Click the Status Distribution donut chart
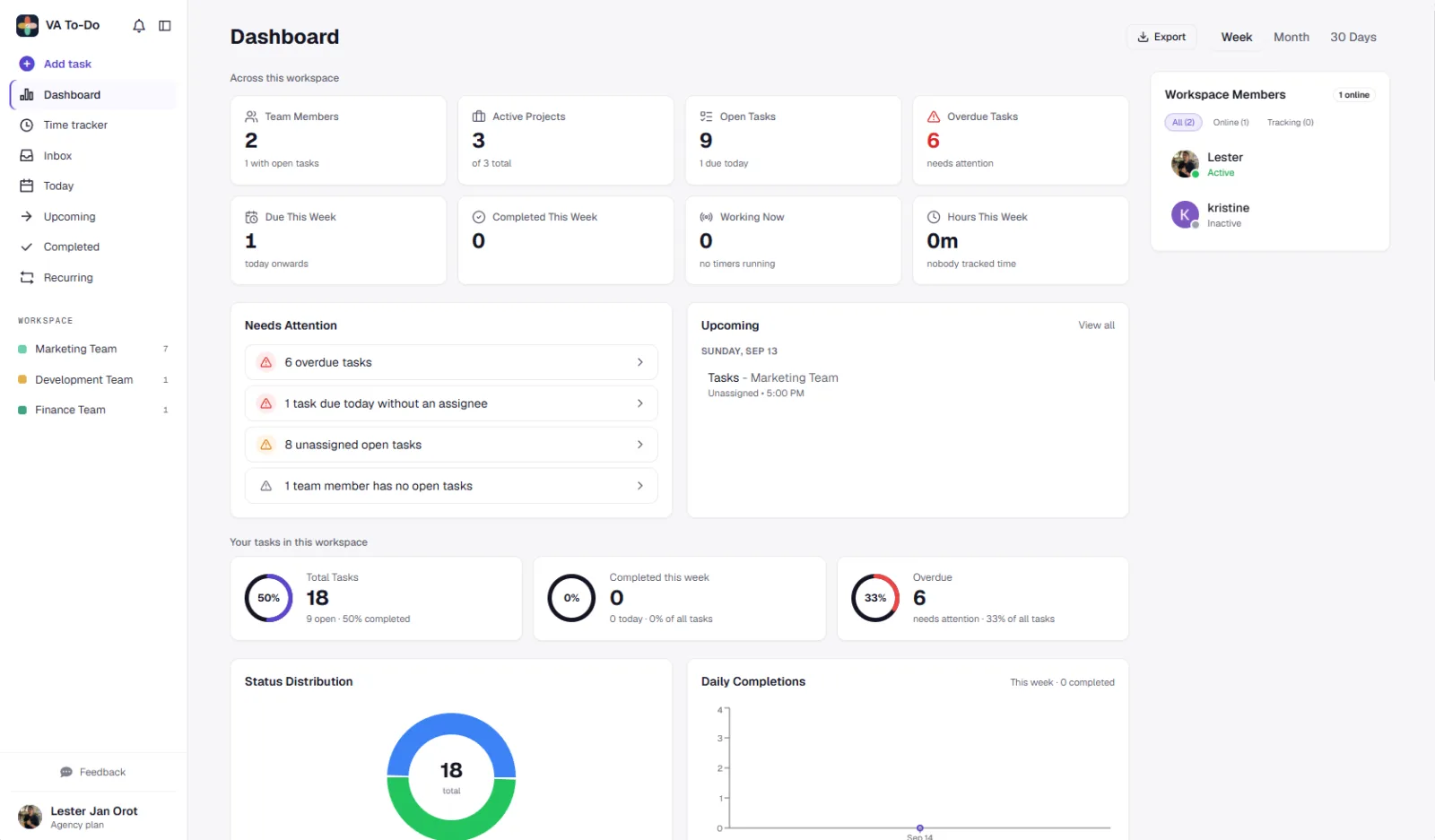 [x=451, y=776]
